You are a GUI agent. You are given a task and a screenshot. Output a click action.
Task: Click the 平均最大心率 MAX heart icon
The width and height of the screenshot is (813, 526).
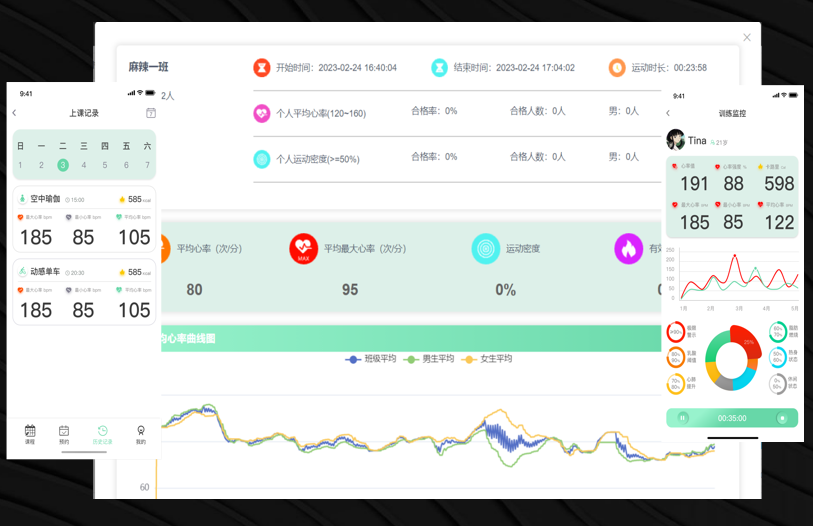[x=303, y=247]
